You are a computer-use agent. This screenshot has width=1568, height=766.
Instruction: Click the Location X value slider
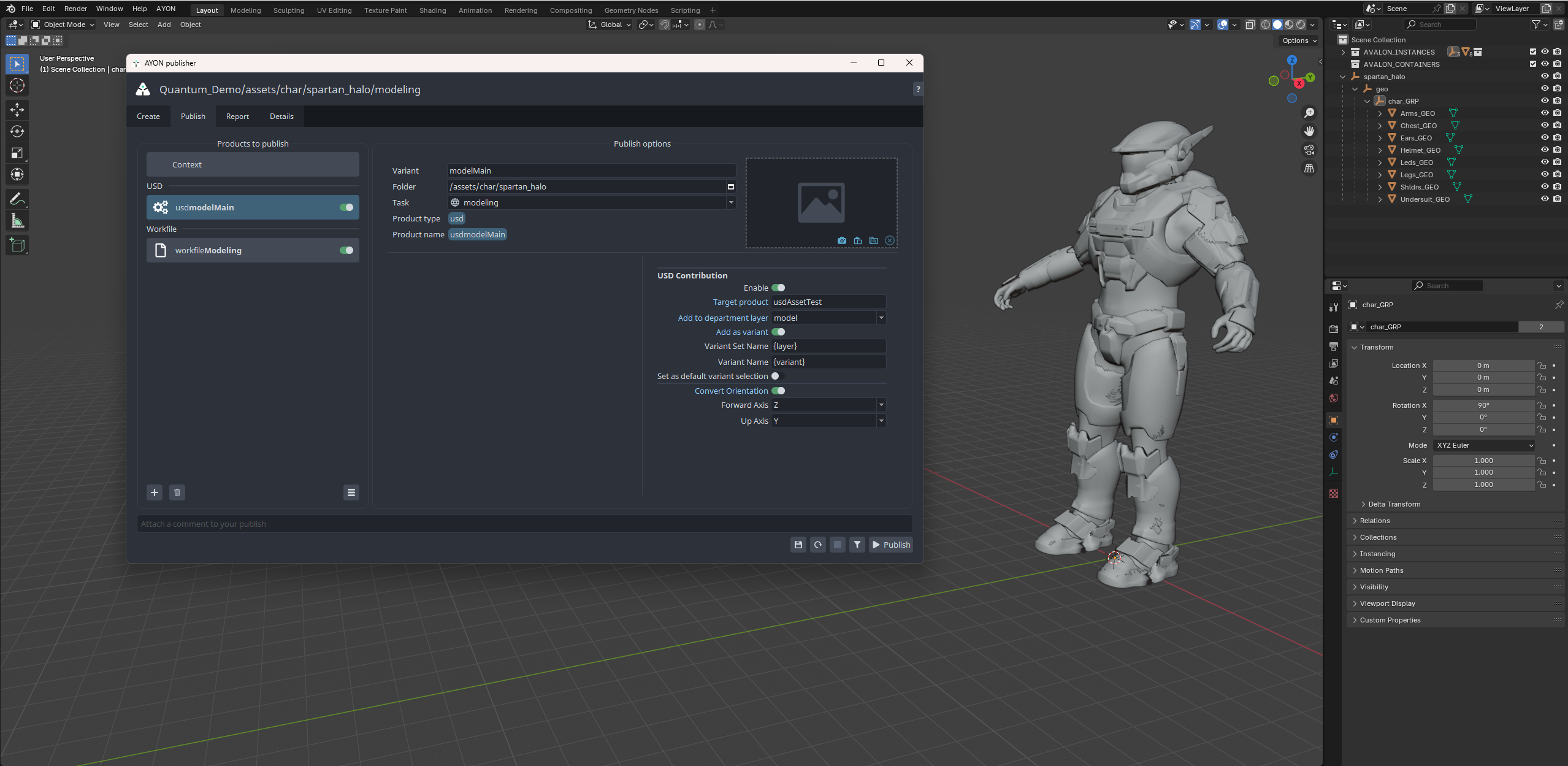click(x=1483, y=366)
